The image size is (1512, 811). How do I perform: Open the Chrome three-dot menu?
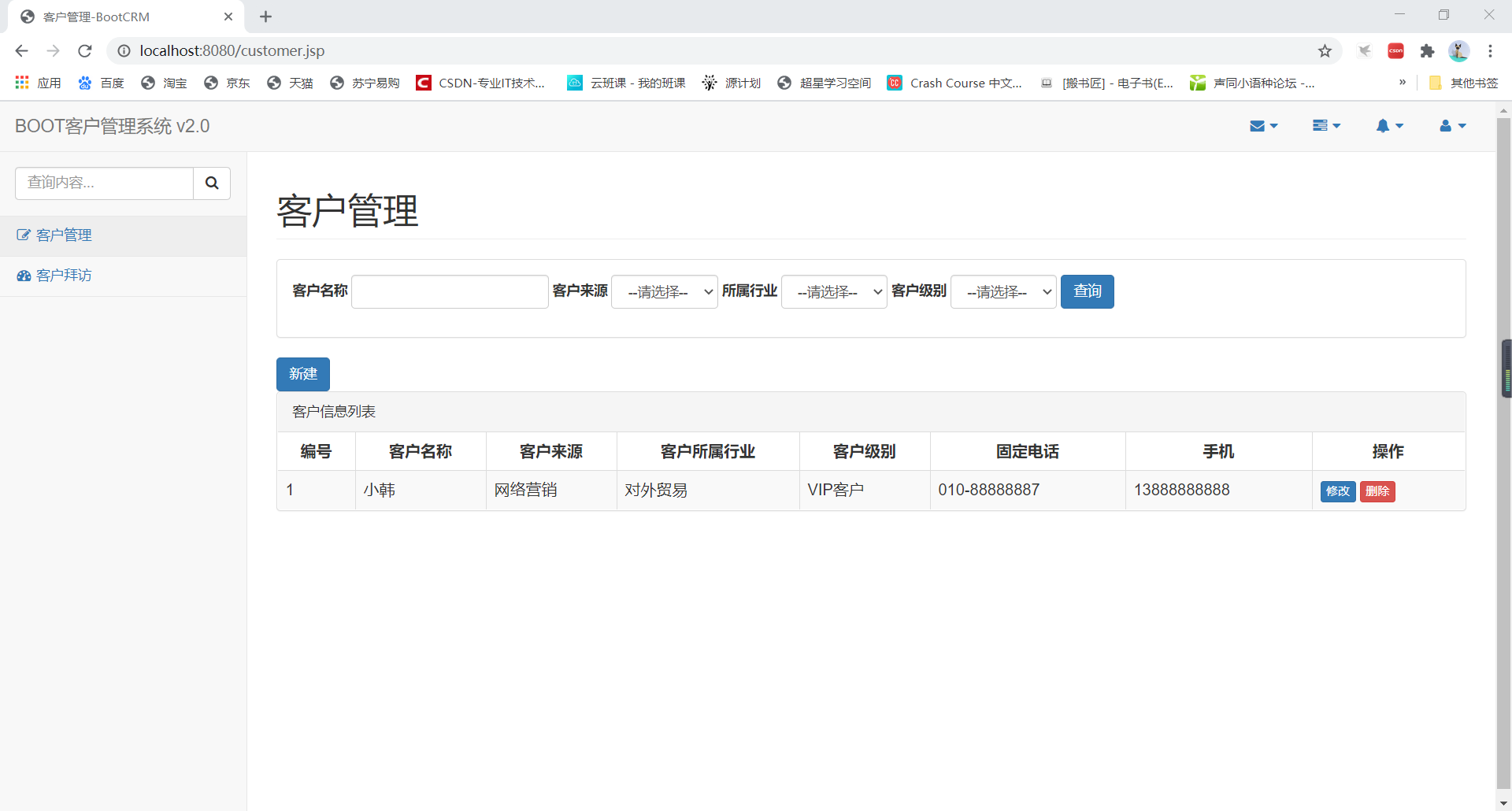pyautogui.click(x=1490, y=51)
